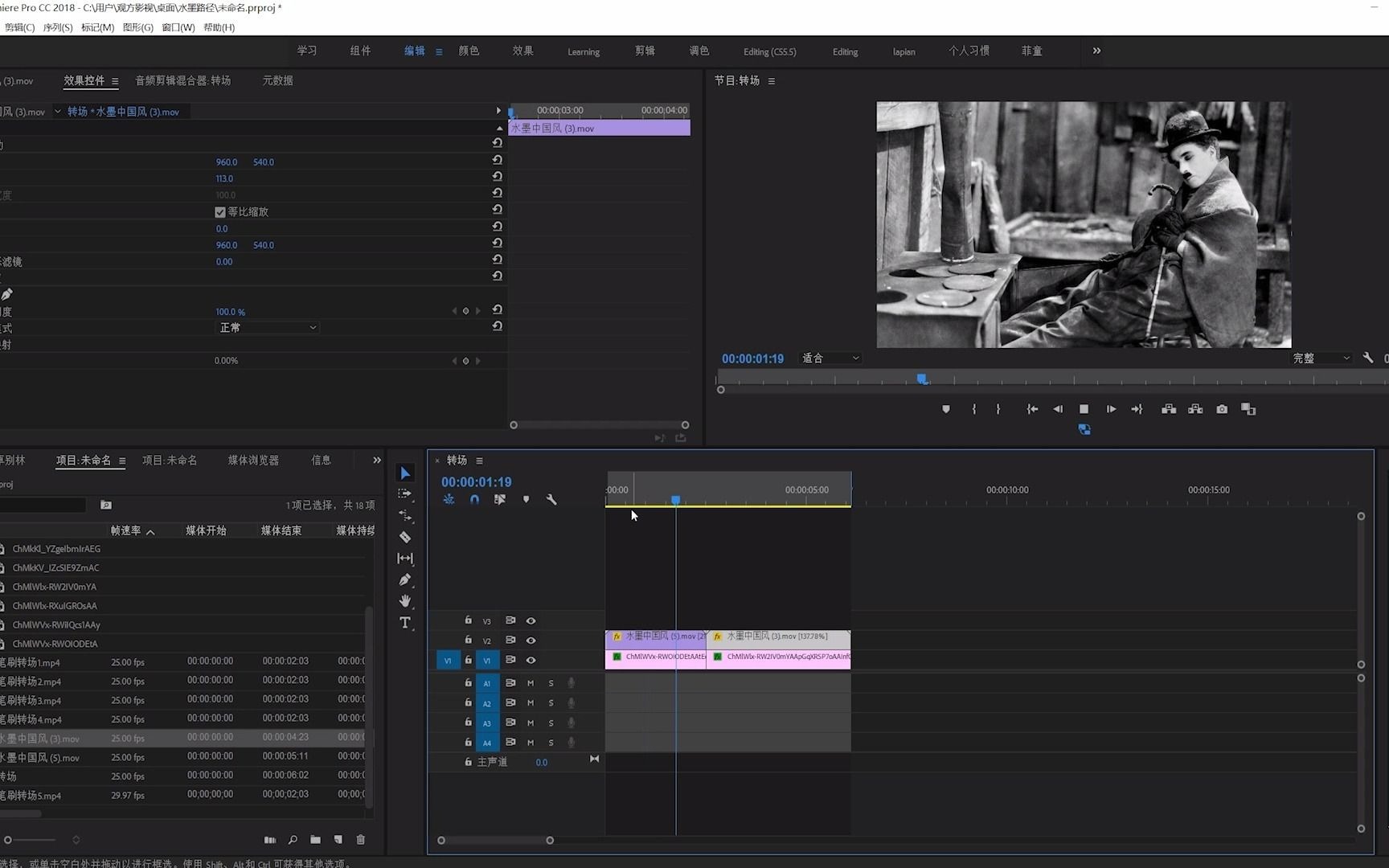Select 水墨中国风 (5).mov in the project list
This screenshot has height=868, width=1389.
pos(40,757)
